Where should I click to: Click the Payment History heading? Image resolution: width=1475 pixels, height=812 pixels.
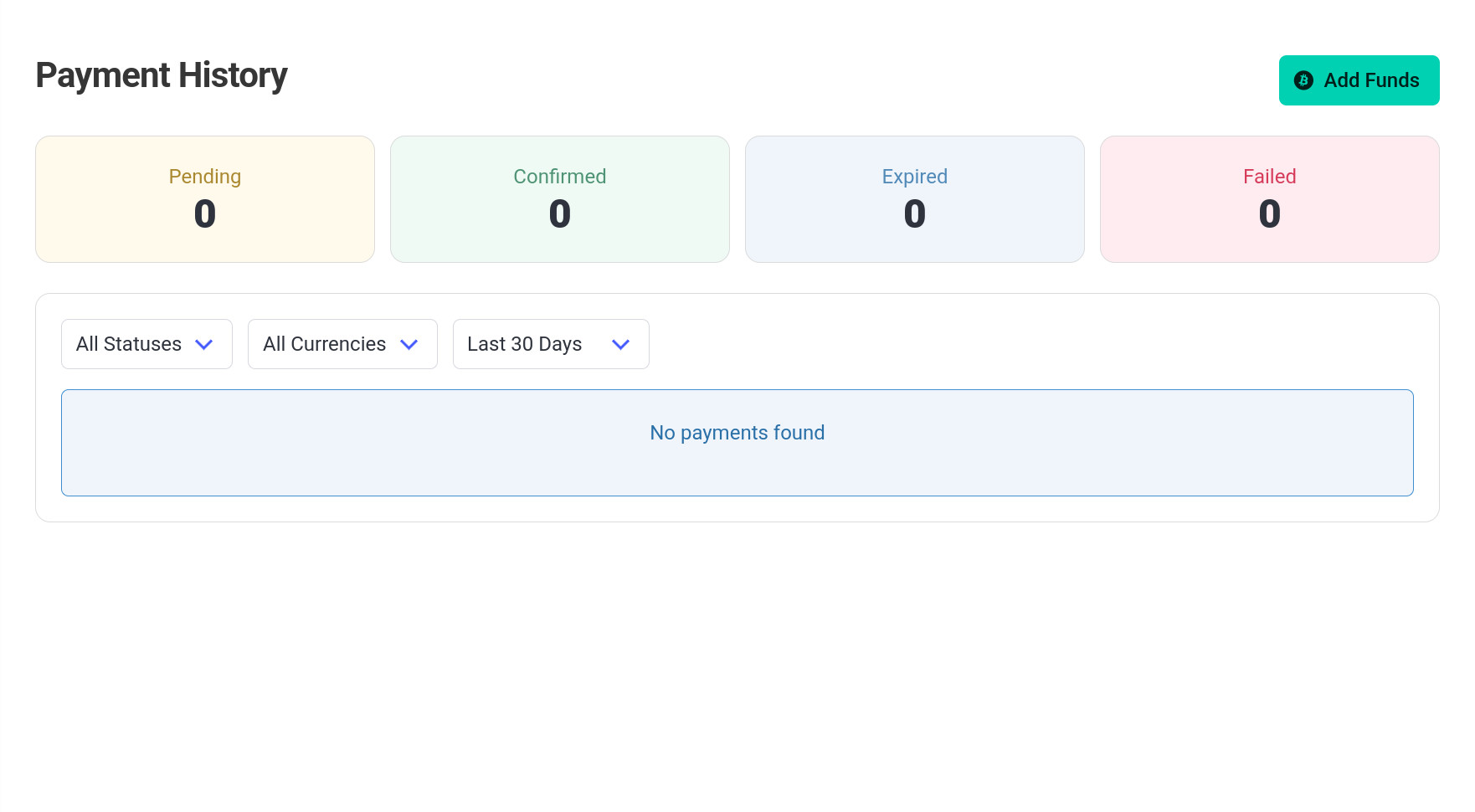[161, 75]
